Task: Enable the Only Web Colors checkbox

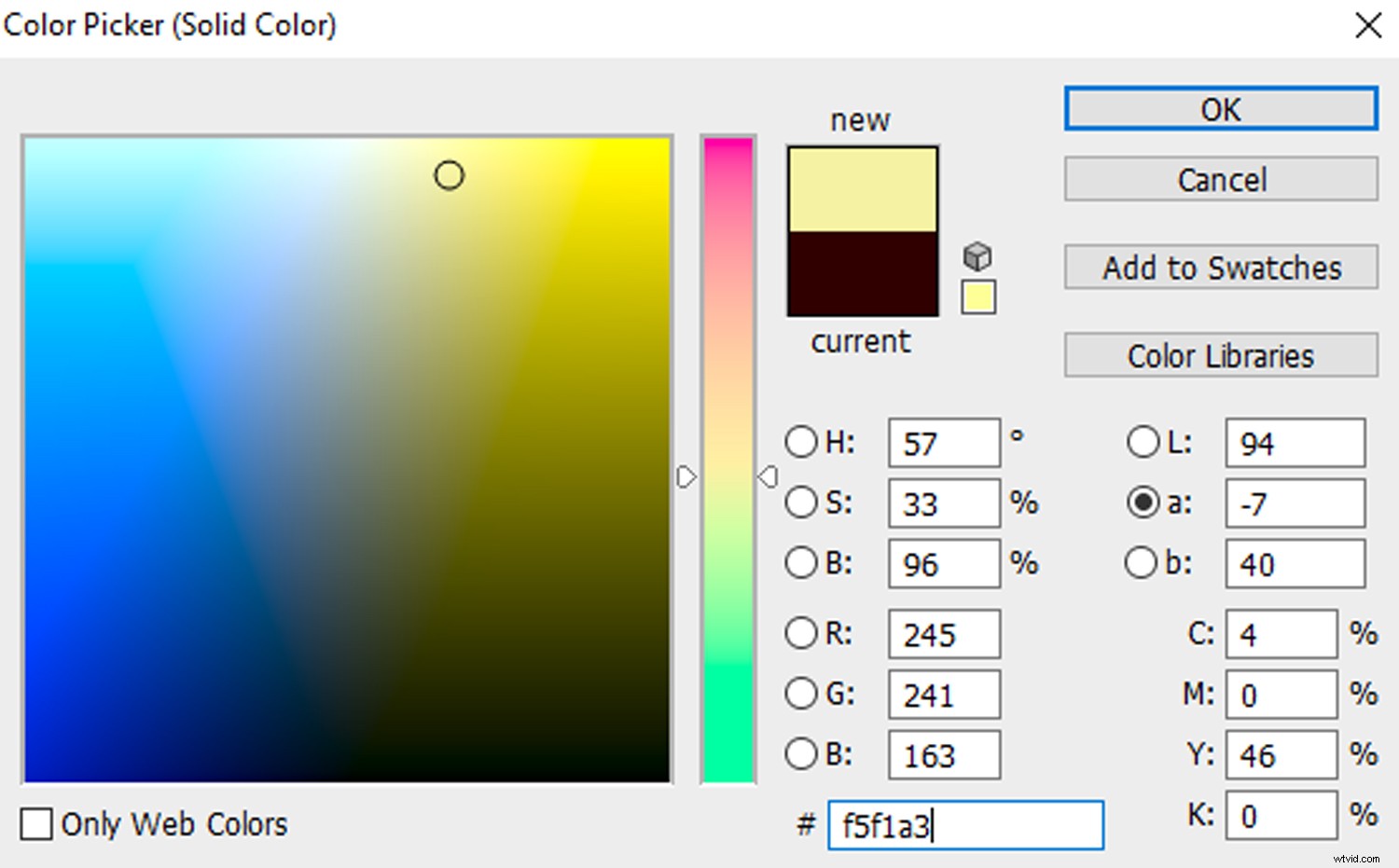Action: pos(35,823)
